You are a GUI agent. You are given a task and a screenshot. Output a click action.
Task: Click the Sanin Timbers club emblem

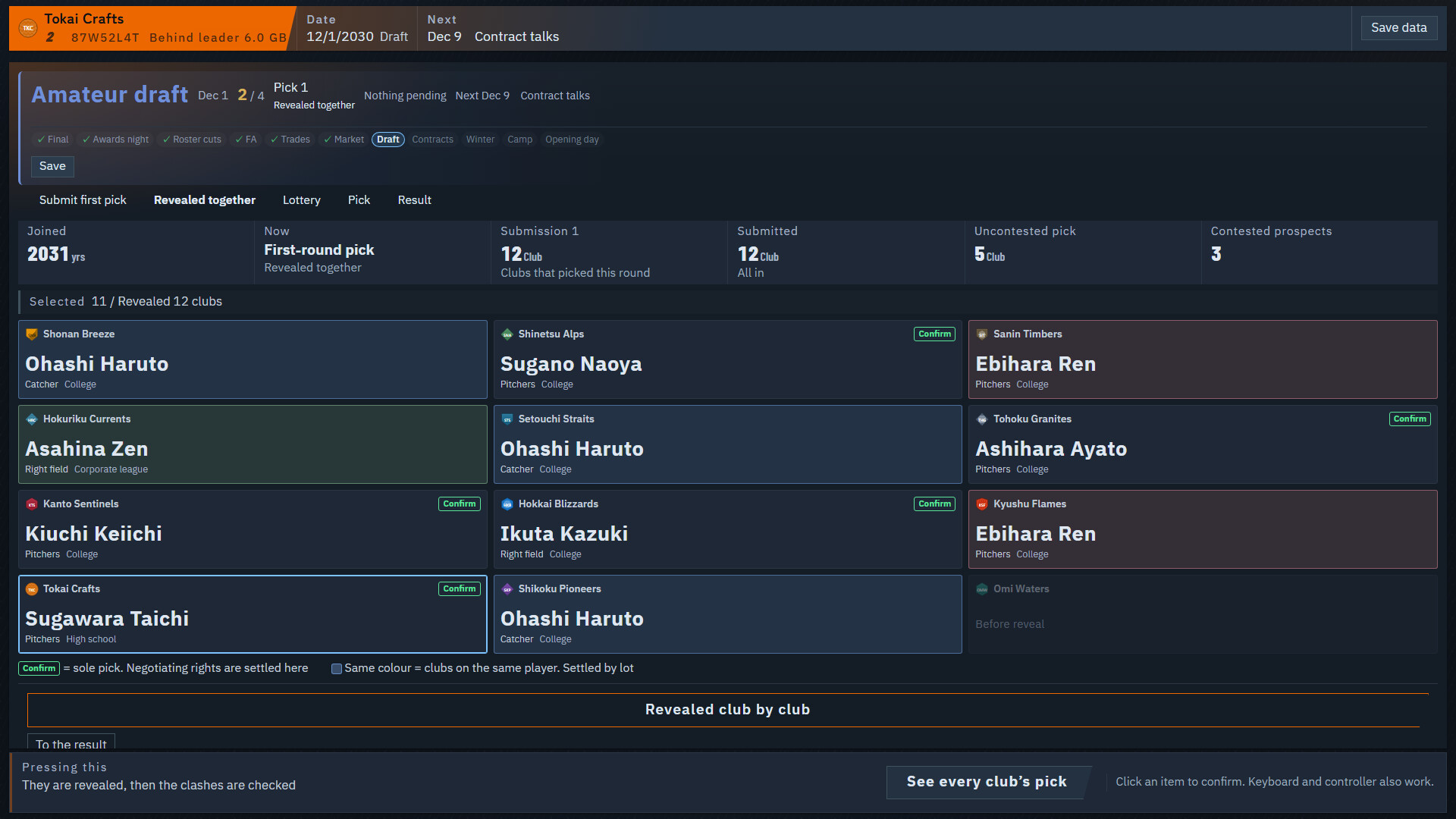(x=982, y=334)
